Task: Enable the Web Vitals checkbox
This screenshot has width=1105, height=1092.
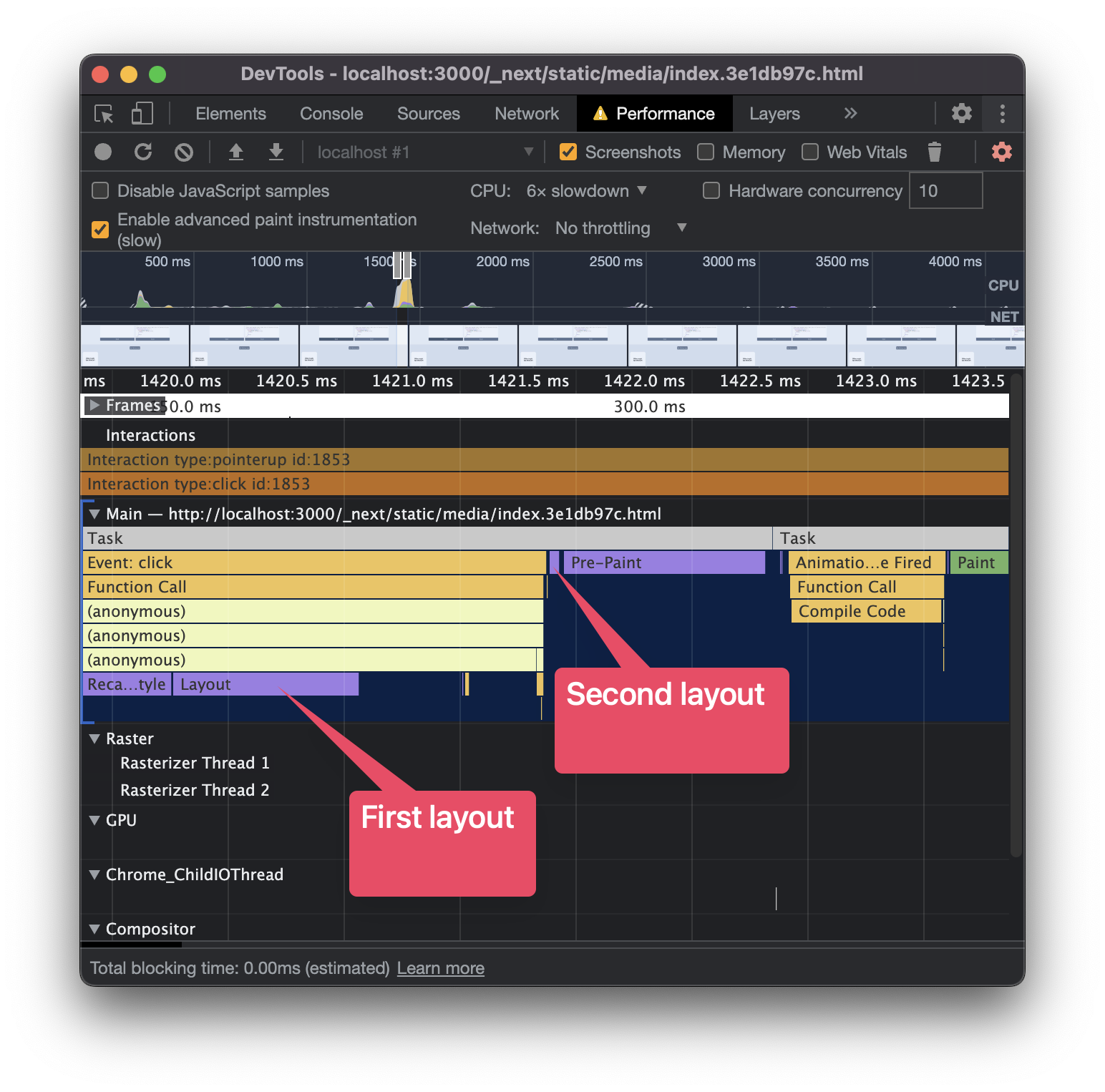Action: [x=810, y=152]
